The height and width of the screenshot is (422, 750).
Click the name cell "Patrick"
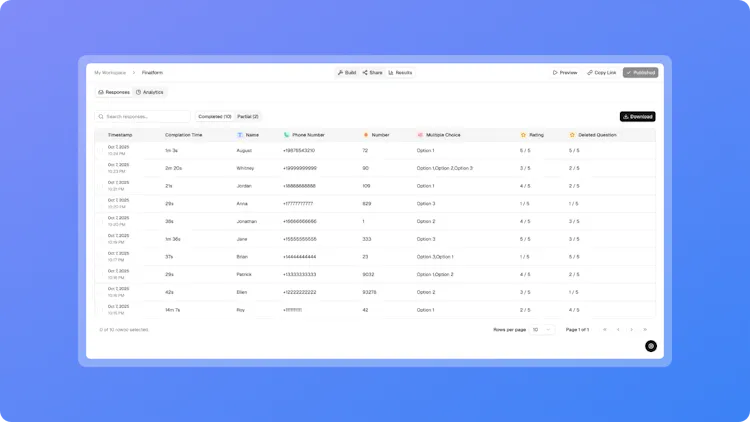(244, 275)
